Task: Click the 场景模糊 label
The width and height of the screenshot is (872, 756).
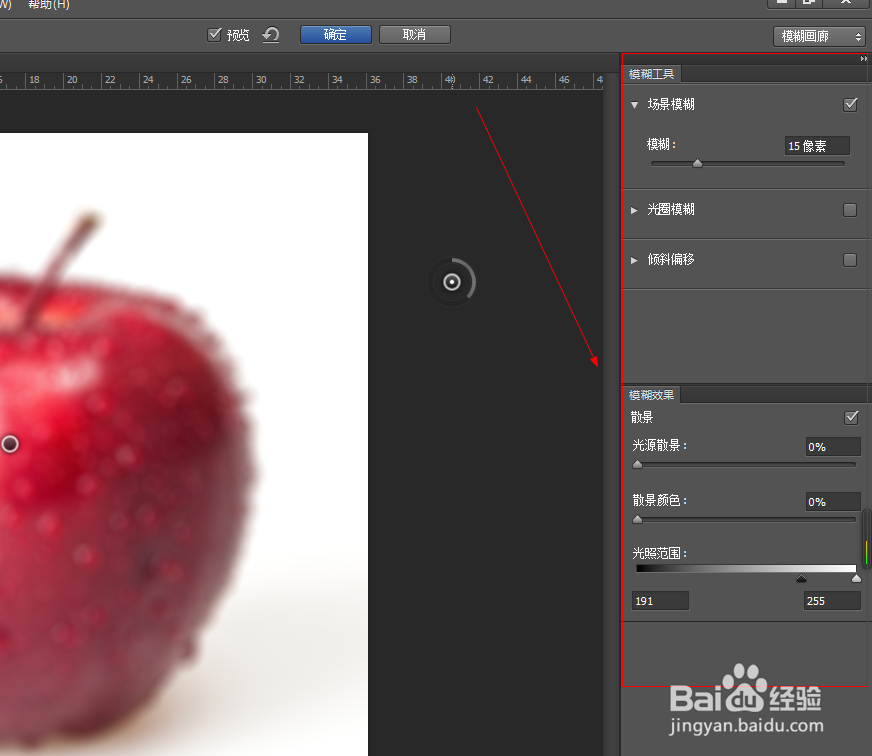Action: (671, 105)
